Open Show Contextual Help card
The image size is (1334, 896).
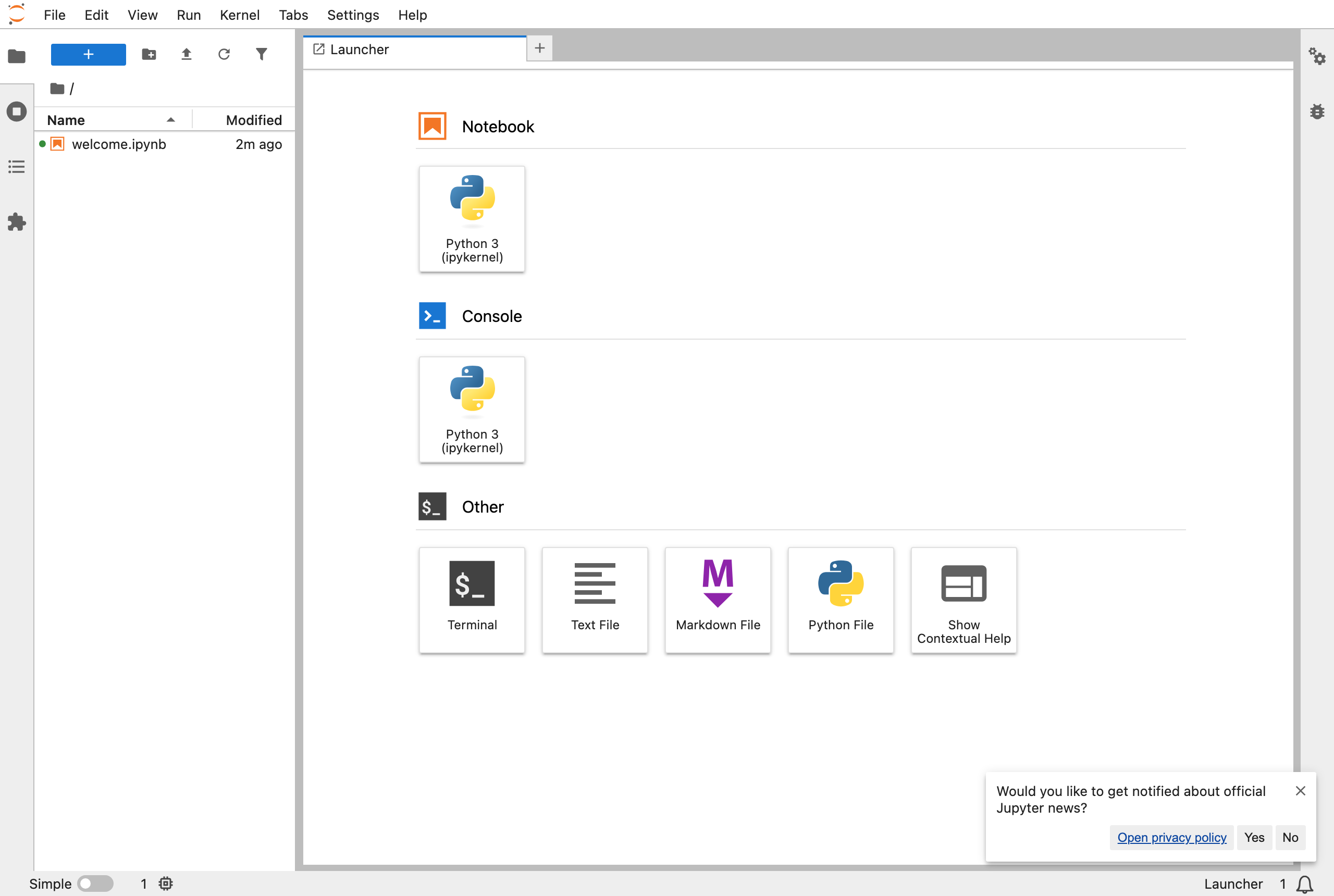[963, 600]
